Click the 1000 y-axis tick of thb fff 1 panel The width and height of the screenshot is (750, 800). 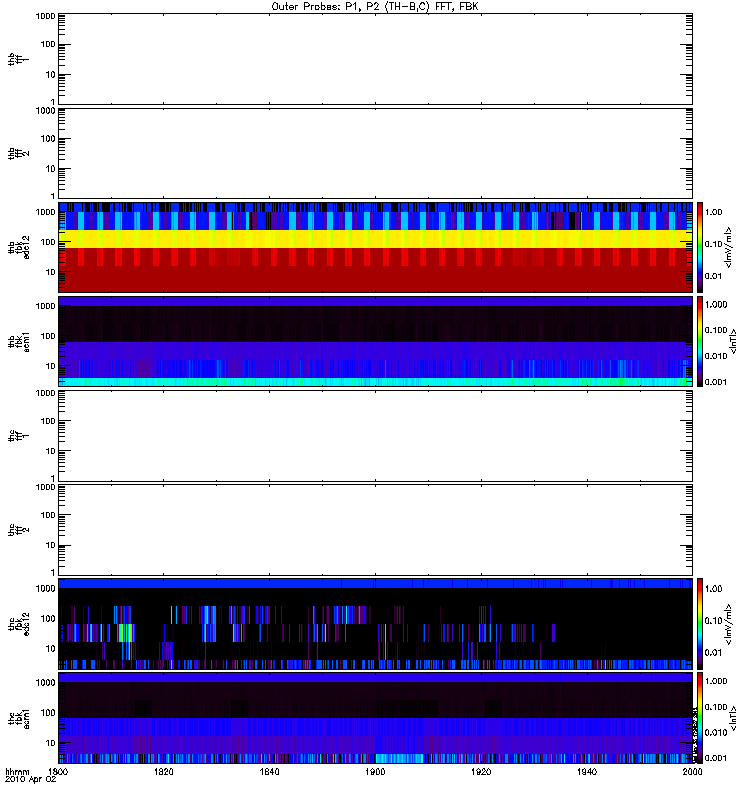click(45, 16)
